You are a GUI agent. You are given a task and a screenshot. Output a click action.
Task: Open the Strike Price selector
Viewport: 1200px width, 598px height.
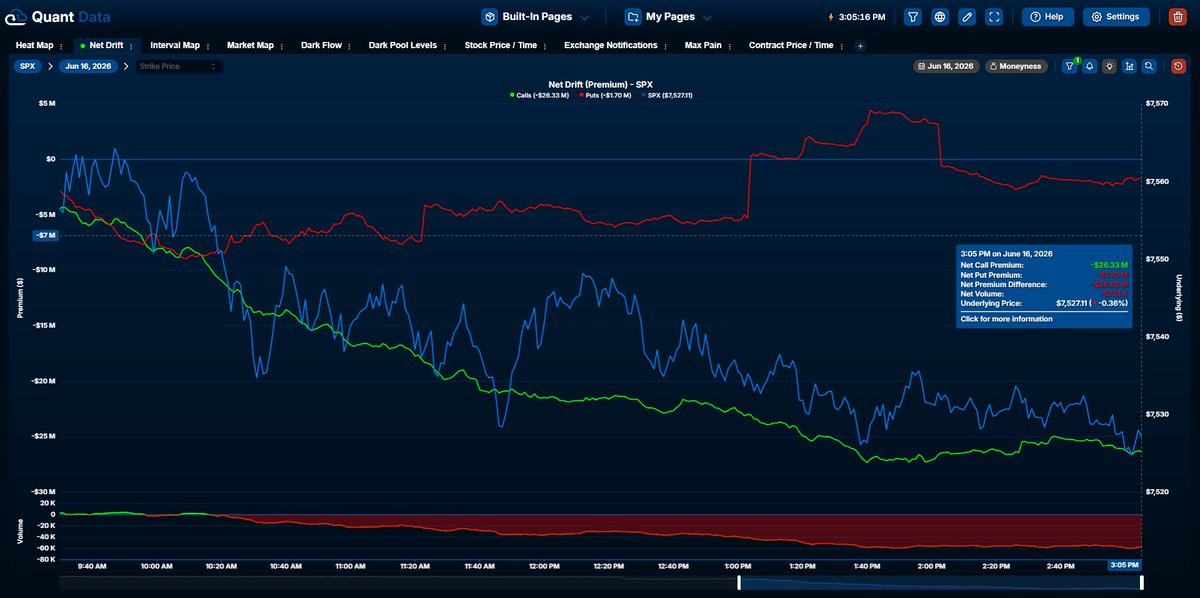point(179,66)
